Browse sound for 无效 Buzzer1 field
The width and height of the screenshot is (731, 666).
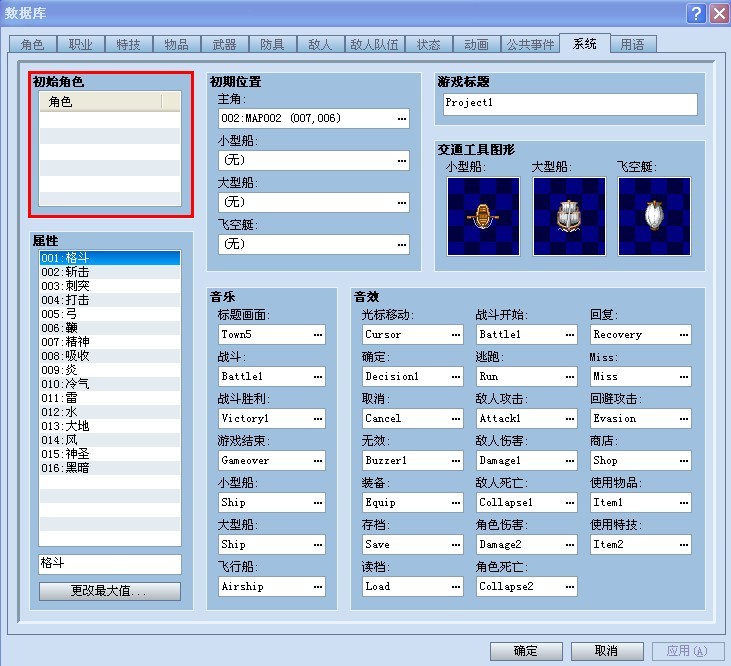455,460
